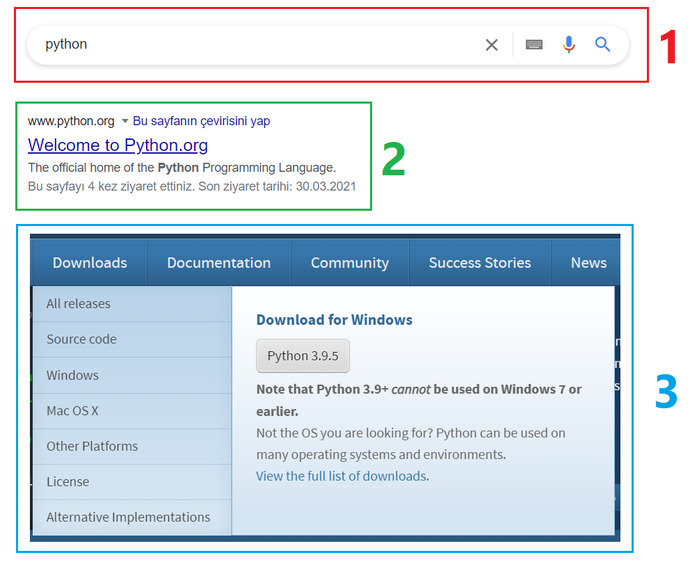Open the Downloads menu
The image size is (690, 562).
[x=90, y=263]
